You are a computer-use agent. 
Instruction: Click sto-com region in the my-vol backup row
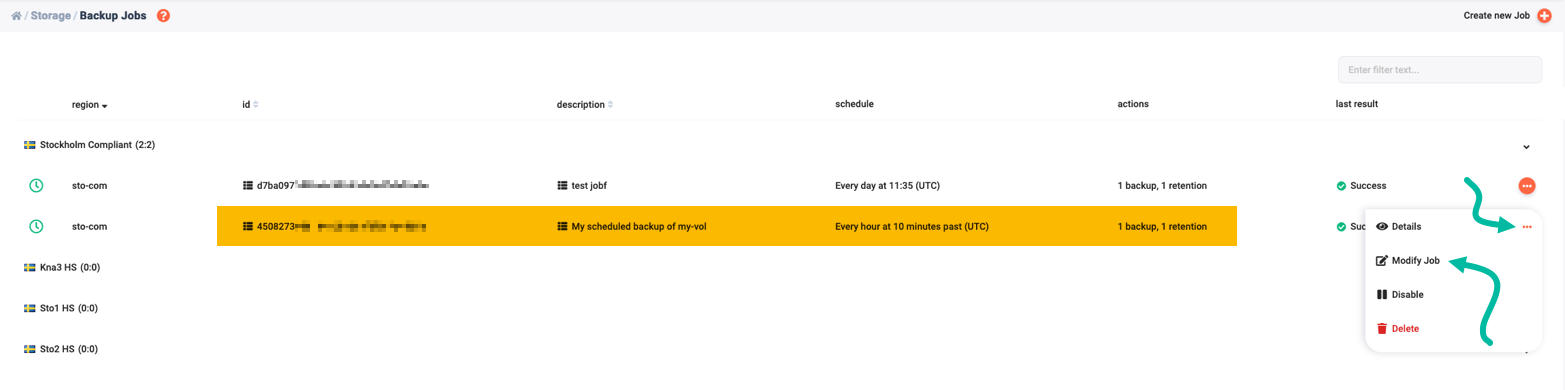(x=89, y=227)
